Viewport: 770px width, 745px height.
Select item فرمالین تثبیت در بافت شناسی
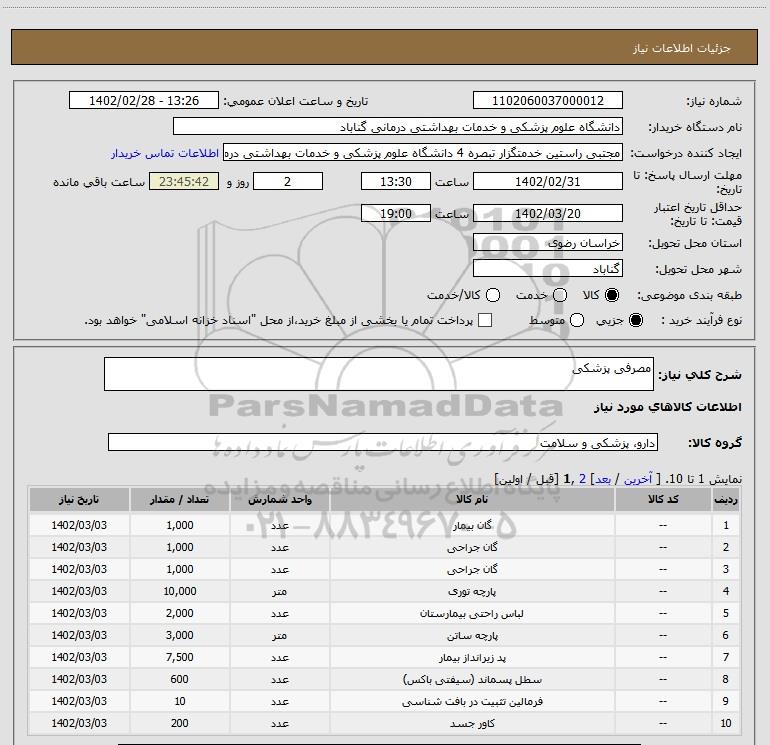pyautogui.click(x=472, y=702)
